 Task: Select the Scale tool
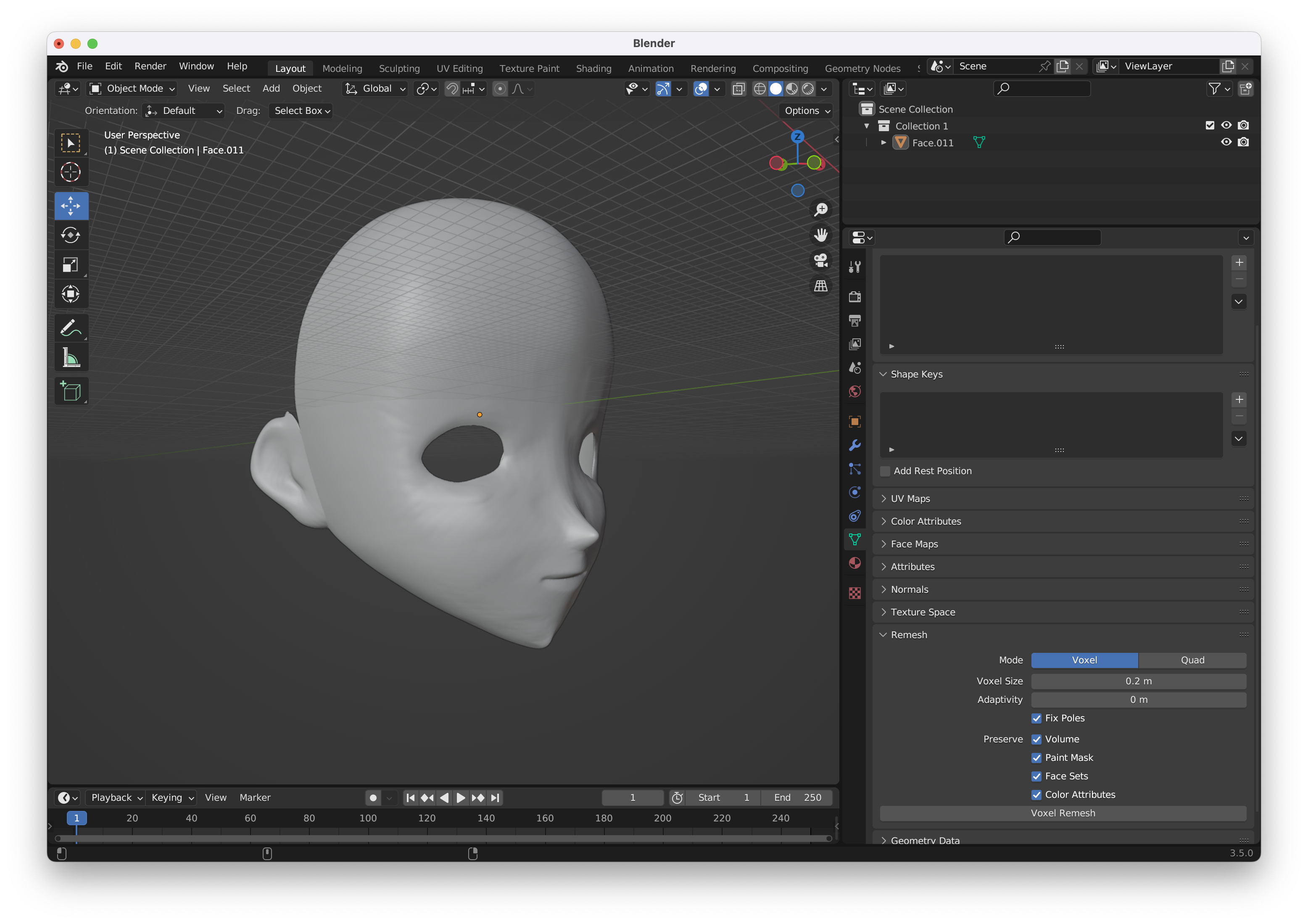71,265
